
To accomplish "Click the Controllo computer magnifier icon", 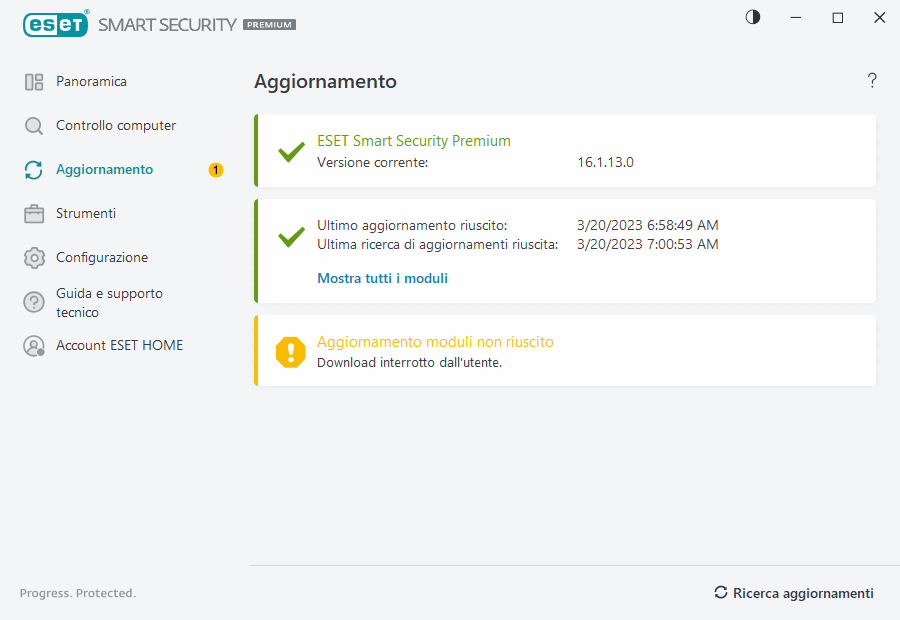I will click(x=34, y=126).
